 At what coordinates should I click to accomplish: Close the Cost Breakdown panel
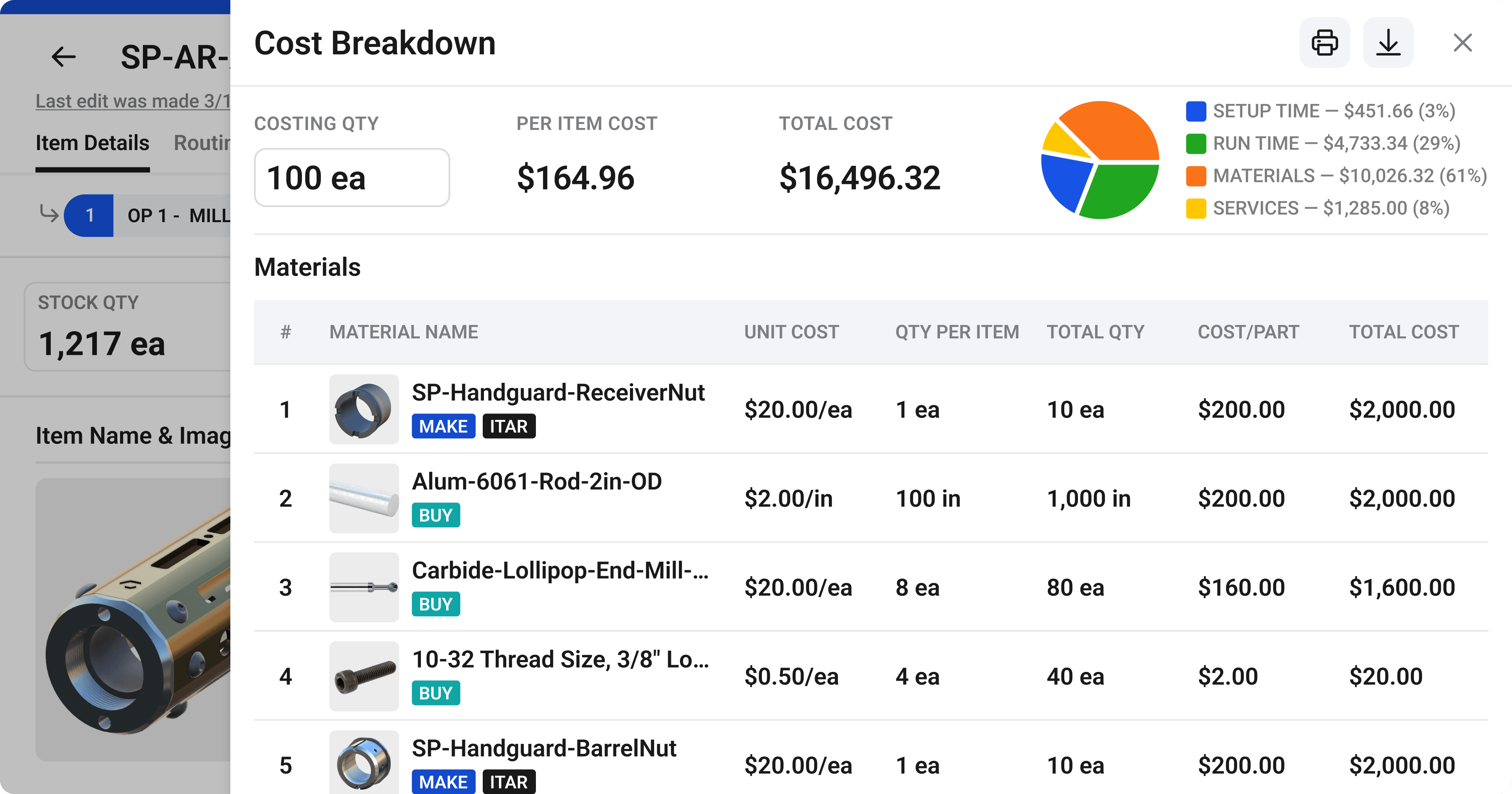pos(1462,43)
